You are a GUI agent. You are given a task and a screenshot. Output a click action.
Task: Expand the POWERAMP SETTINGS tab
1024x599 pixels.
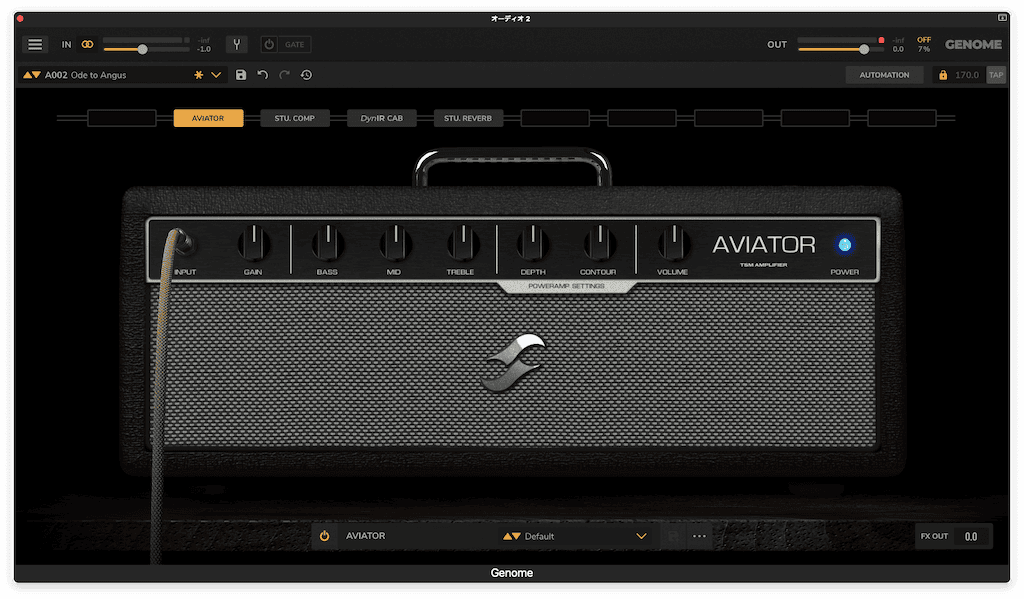click(566, 287)
